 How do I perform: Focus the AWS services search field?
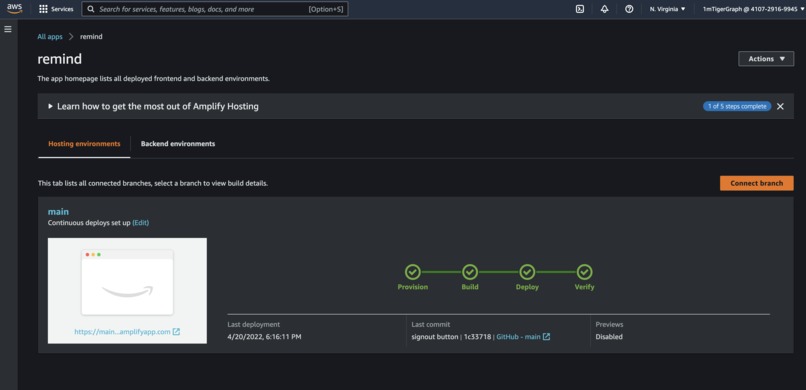pyautogui.click(x=215, y=9)
